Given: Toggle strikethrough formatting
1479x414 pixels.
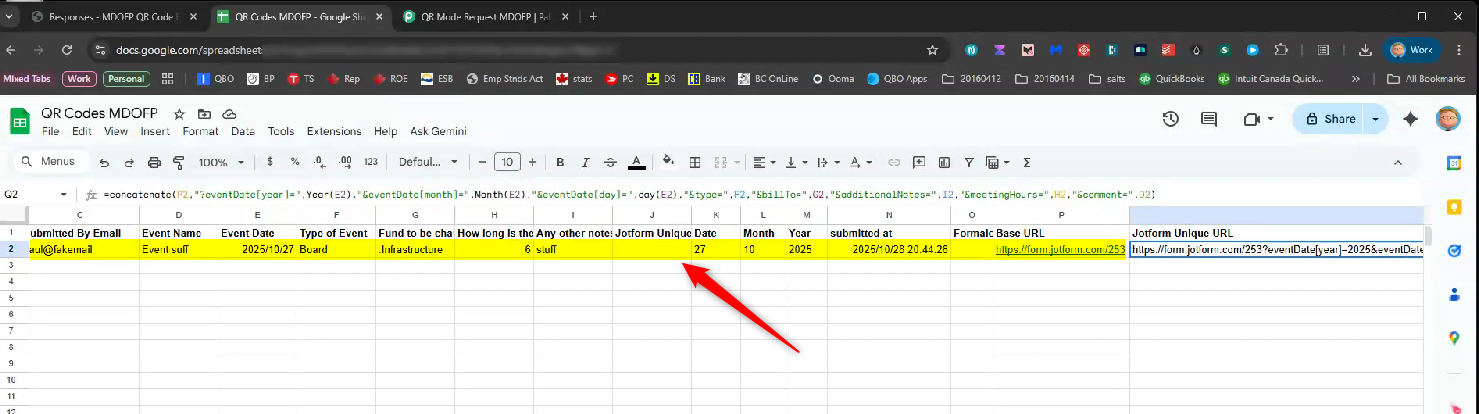Looking at the screenshot, I should [610, 162].
